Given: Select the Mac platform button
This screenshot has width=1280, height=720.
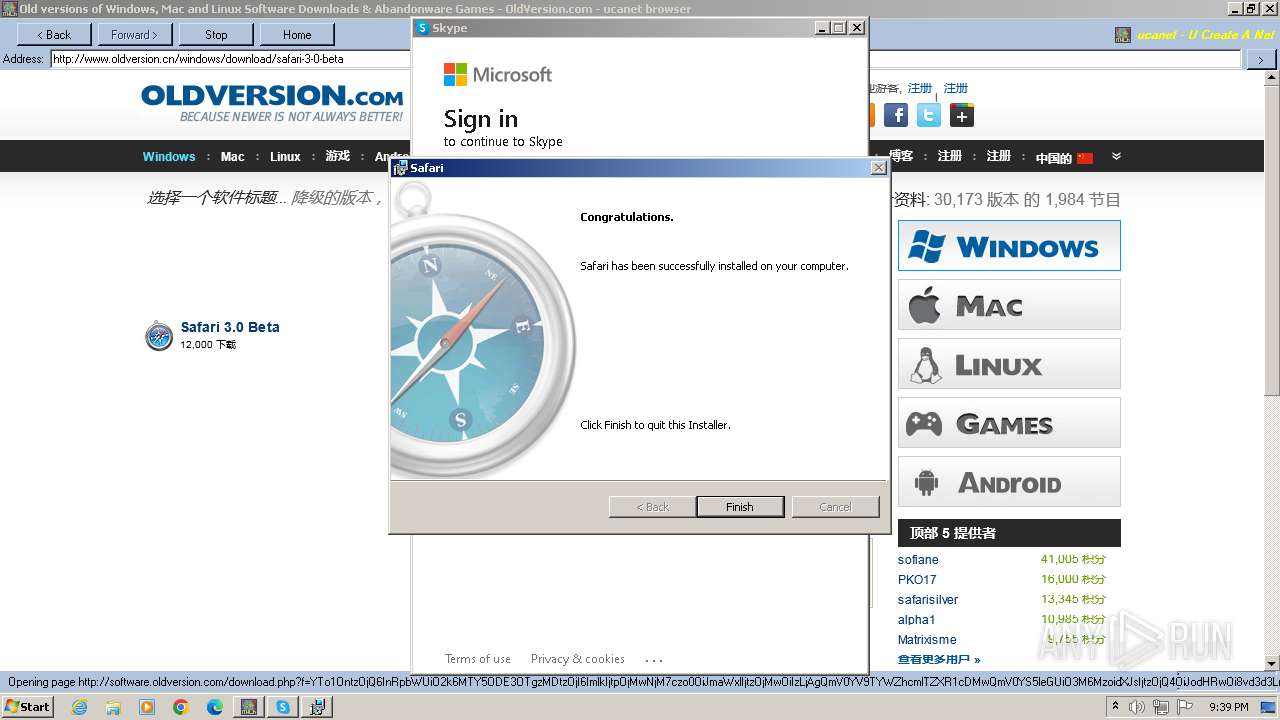Looking at the screenshot, I should [x=1009, y=305].
